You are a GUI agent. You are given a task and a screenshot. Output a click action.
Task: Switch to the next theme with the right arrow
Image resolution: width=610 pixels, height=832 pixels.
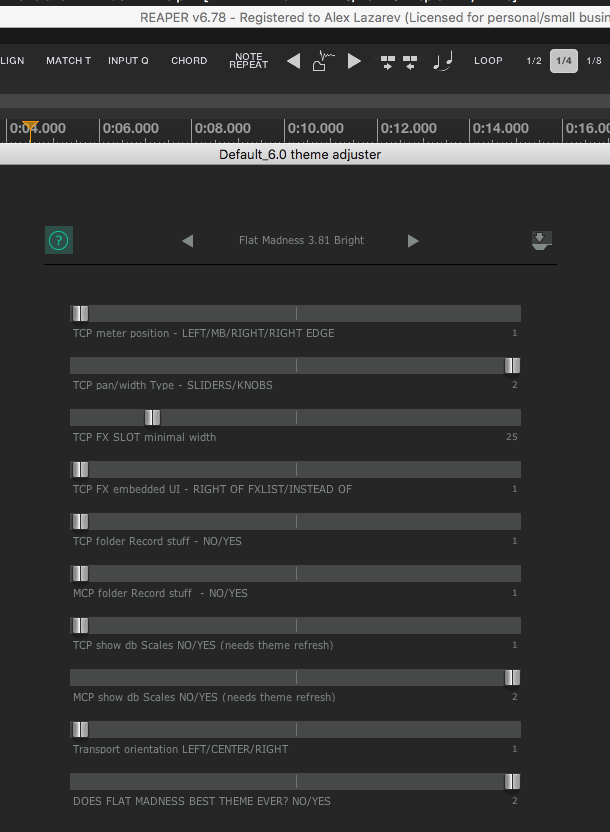point(413,241)
